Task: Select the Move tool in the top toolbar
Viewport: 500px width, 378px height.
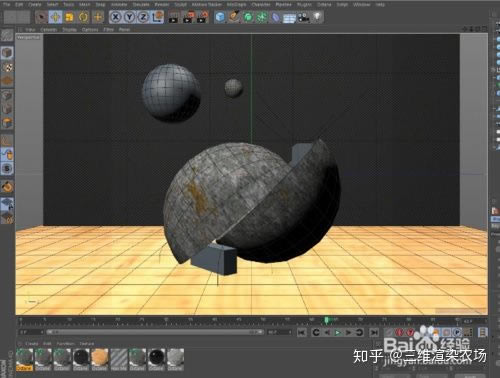Action: [55, 17]
